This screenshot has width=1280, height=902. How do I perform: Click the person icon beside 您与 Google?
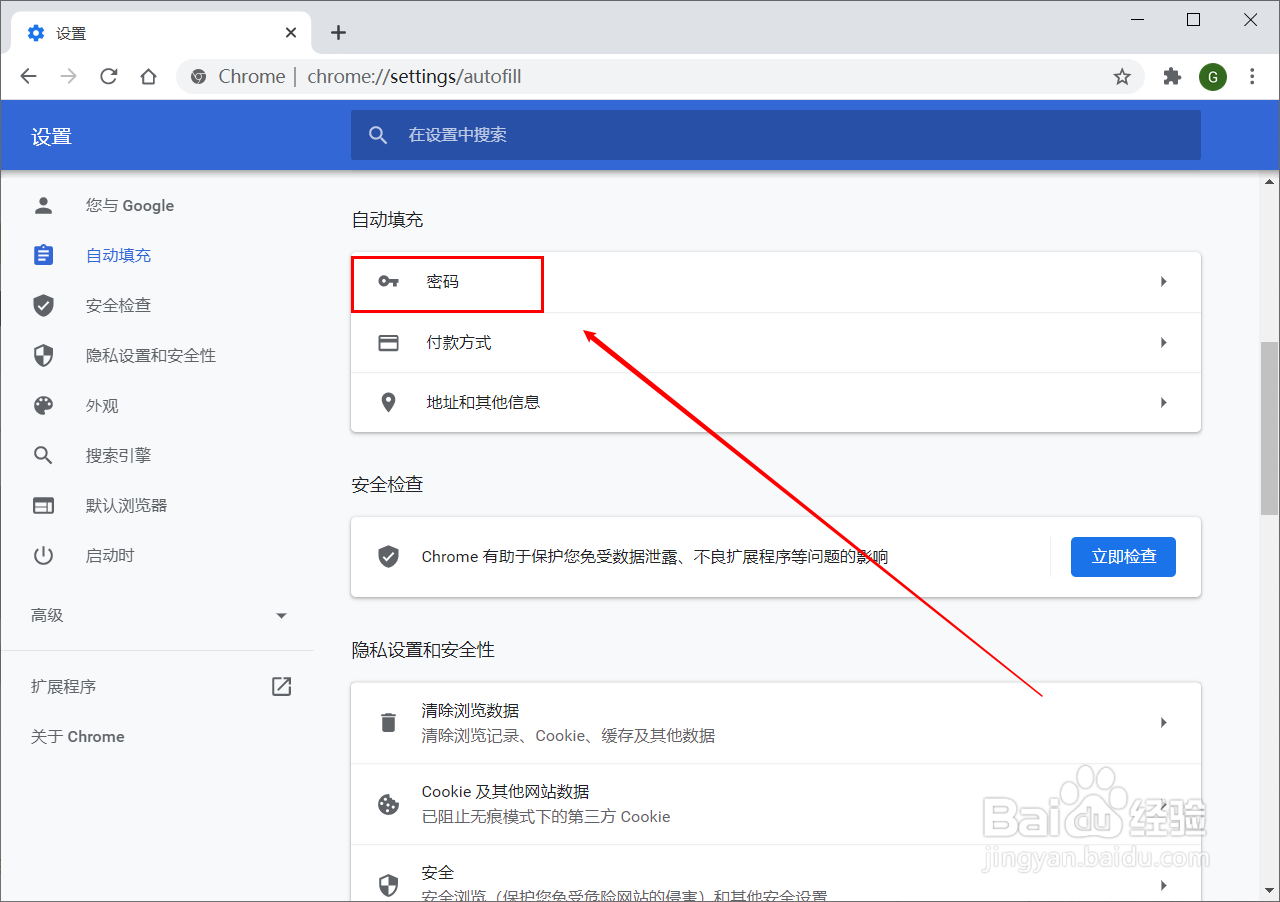[43, 205]
